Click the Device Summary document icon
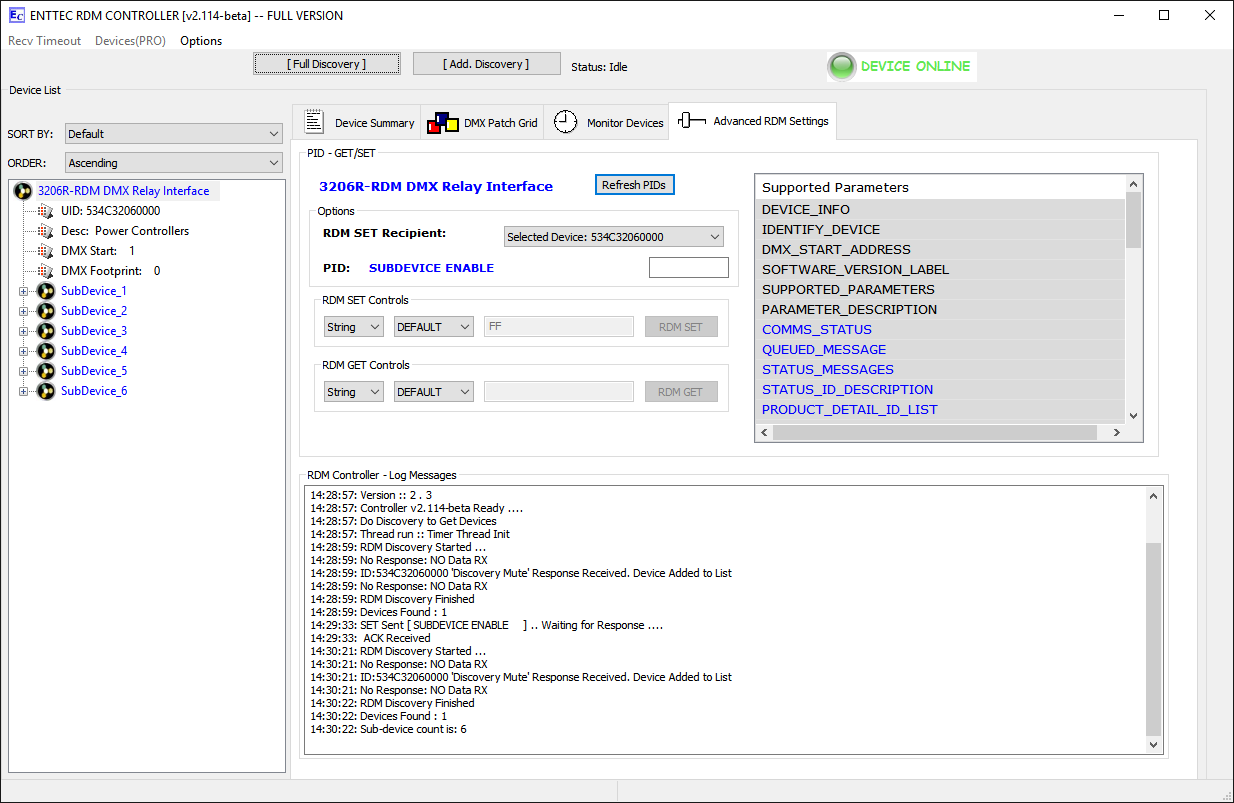 pyautogui.click(x=315, y=122)
